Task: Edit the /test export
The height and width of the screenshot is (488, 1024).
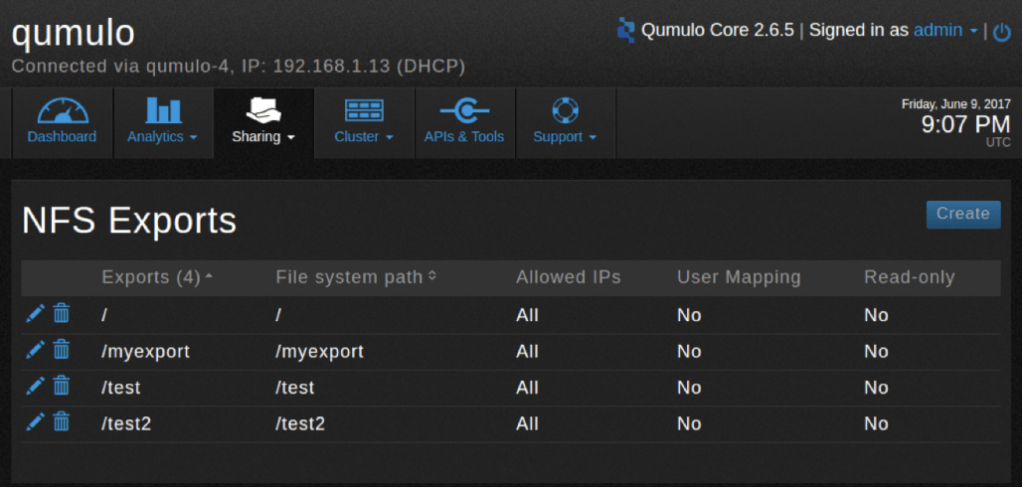Action: 35,386
